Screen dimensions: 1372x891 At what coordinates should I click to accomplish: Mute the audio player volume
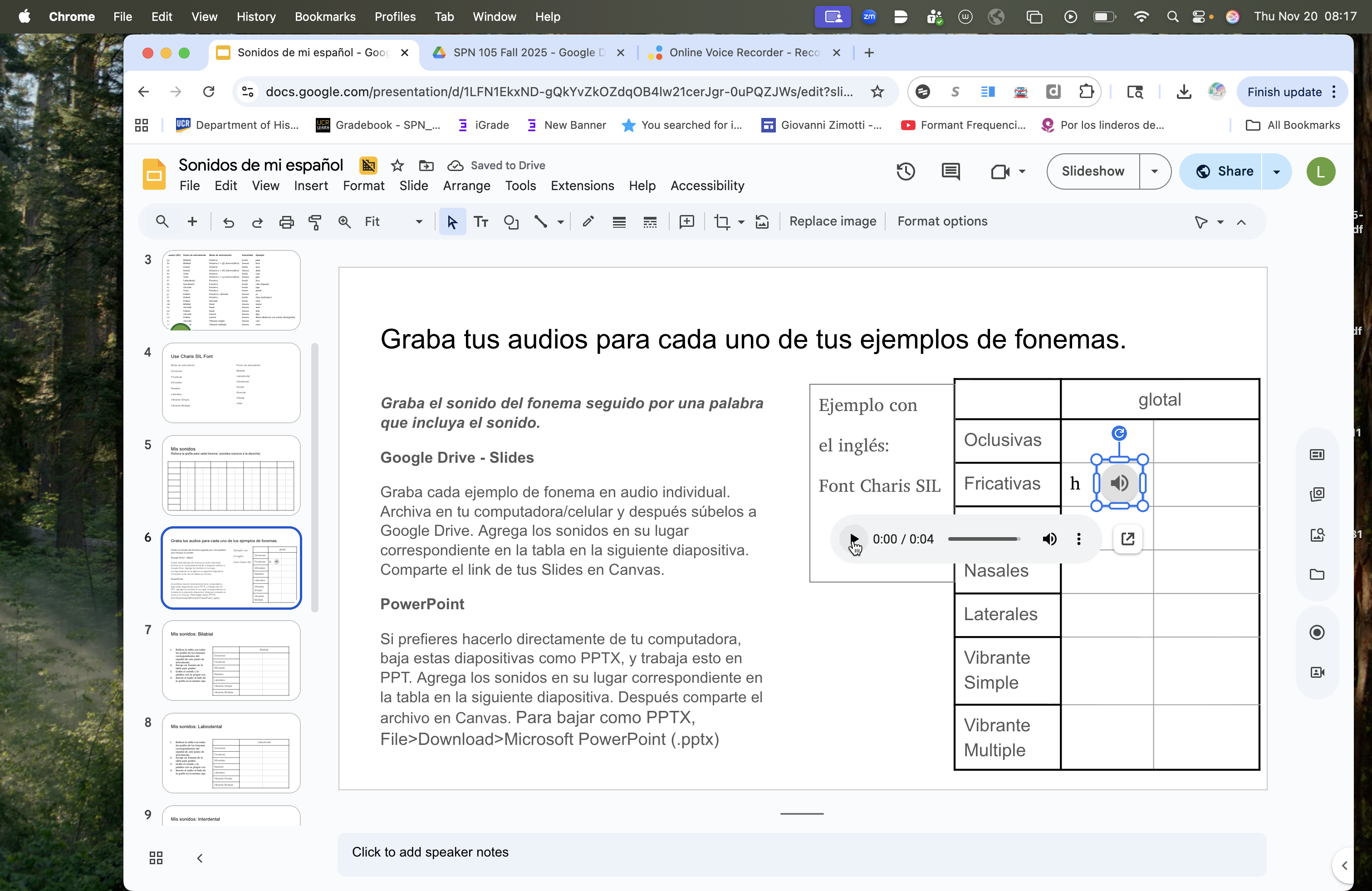coord(1050,539)
